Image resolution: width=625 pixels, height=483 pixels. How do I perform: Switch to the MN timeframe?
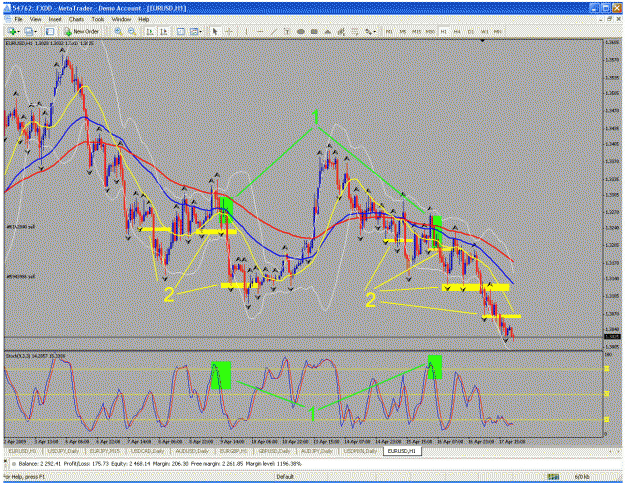click(497, 31)
